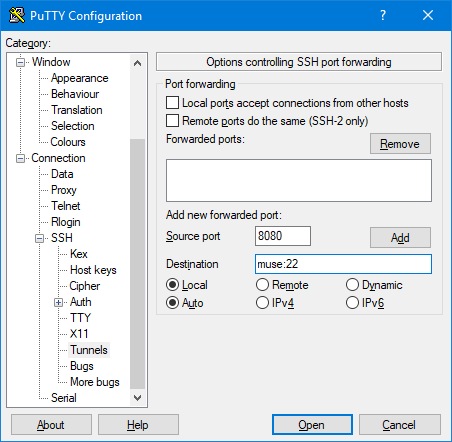The image size is (452, 442).
Task: Open the Colours settings category
Action: [x=68, y=142]
